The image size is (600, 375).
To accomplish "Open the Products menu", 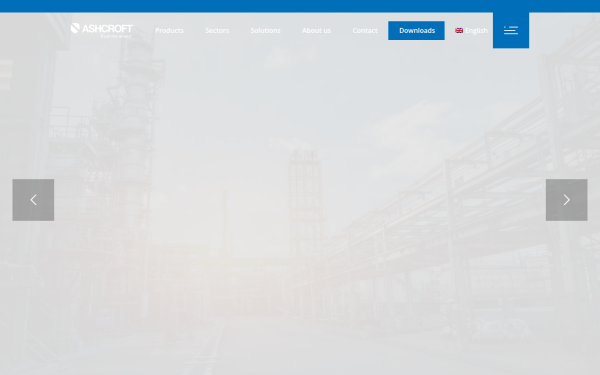I will [x=169, y=31].
